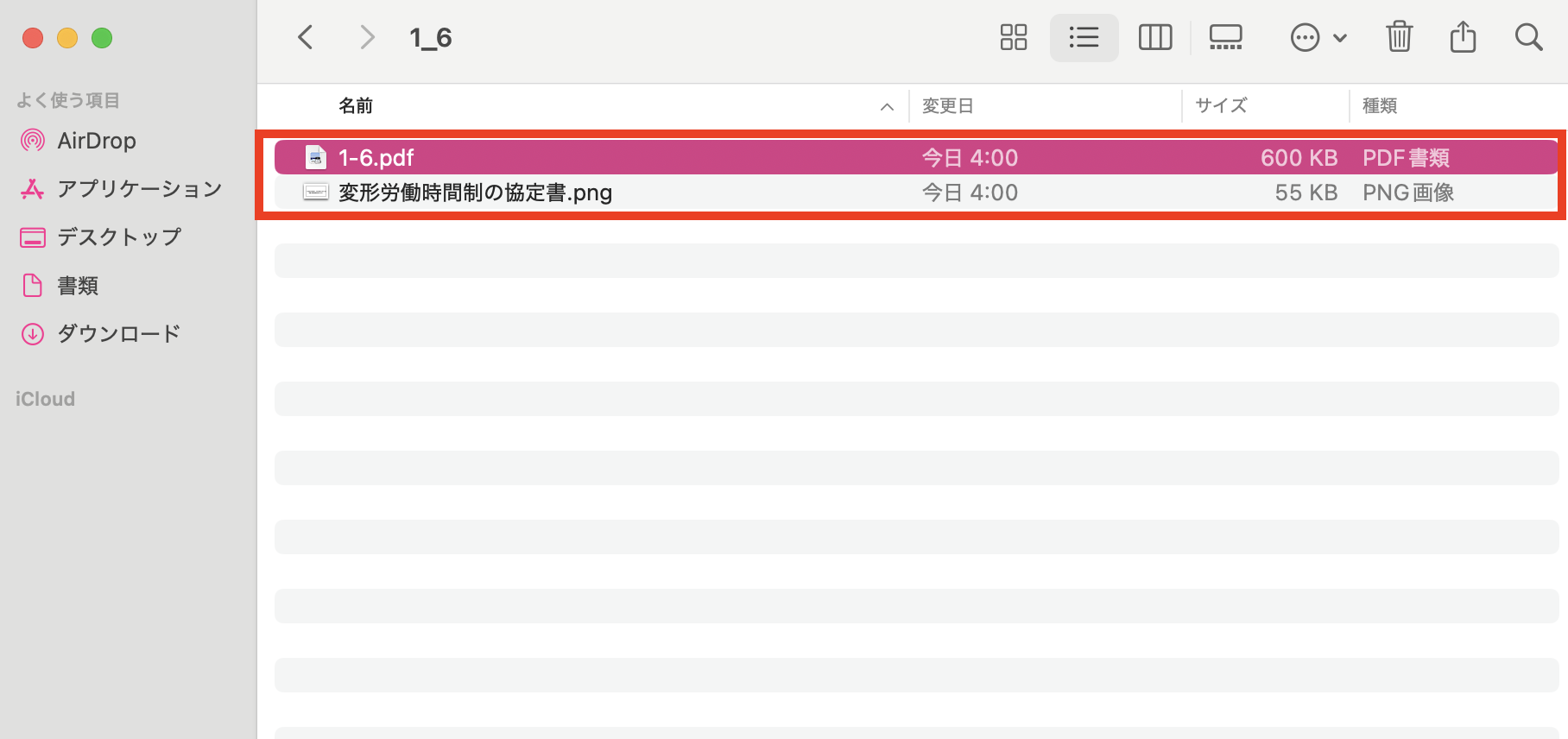
Task: Go forward with the right chevron button
Action: click(x=367, y=37)
